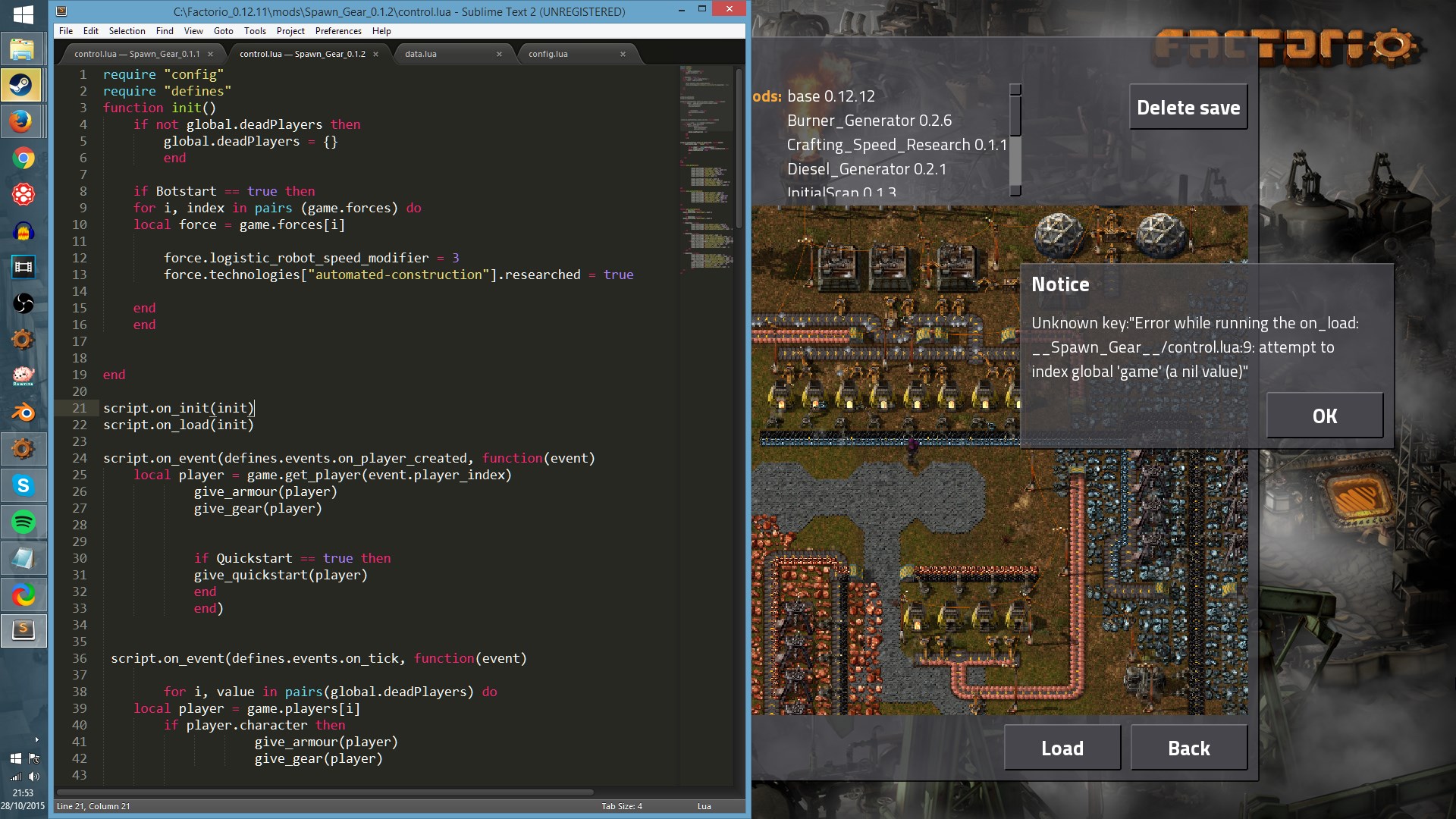Switch to Steam in the taskbar
Screen dimensions: 1456x819
(x=23, y=85)
